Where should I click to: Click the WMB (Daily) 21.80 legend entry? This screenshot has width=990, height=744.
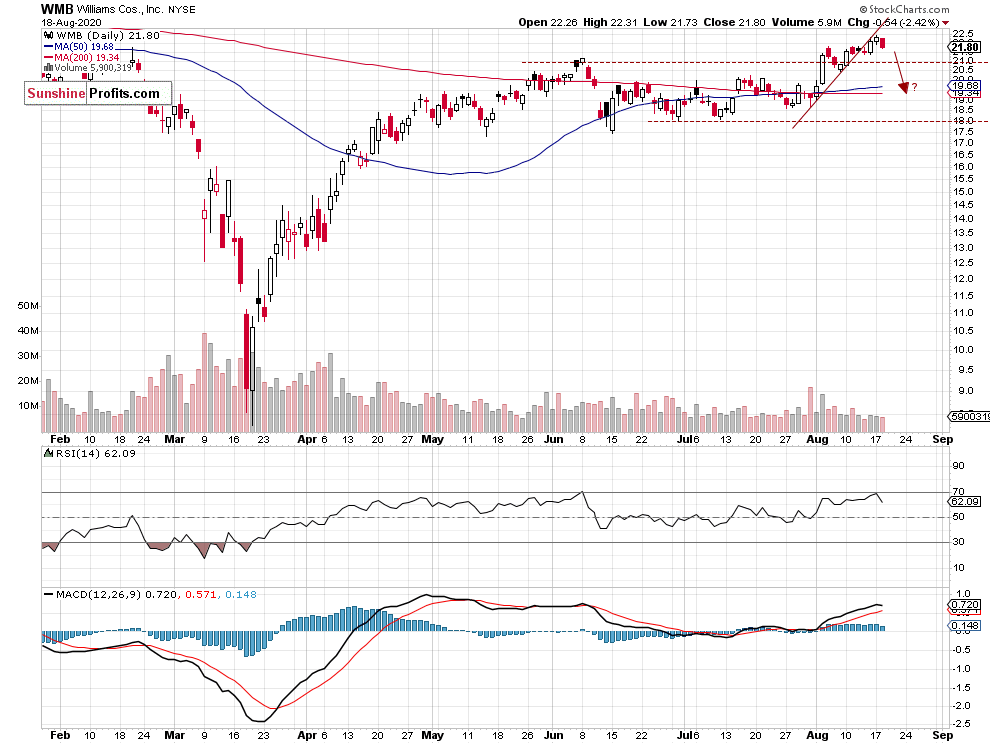click(x=108, y=36)
